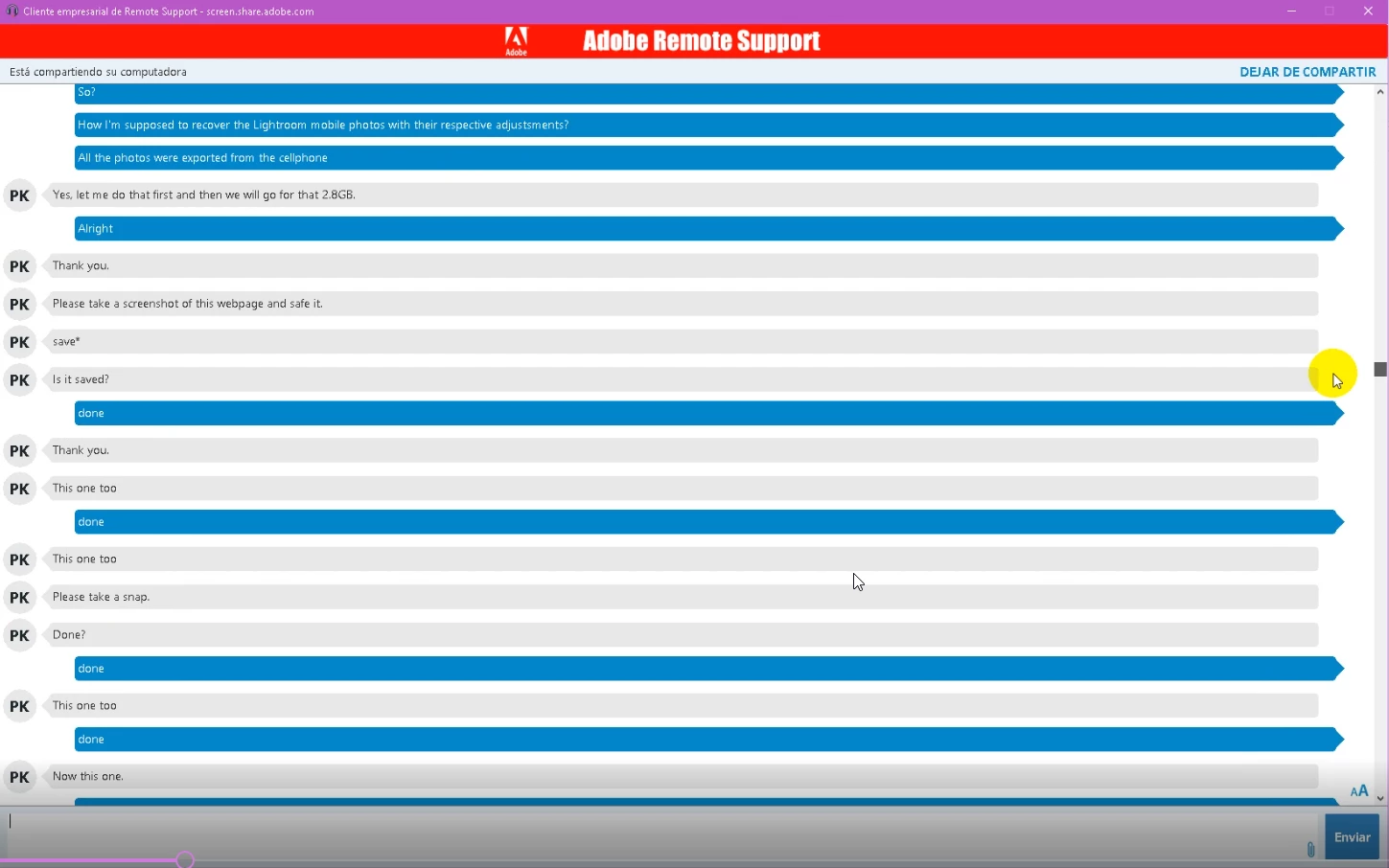This screenshot has width=1389, height=868.
Task: Click the PK avatar beside 'Is it saved?'
Action: [19, 380]
